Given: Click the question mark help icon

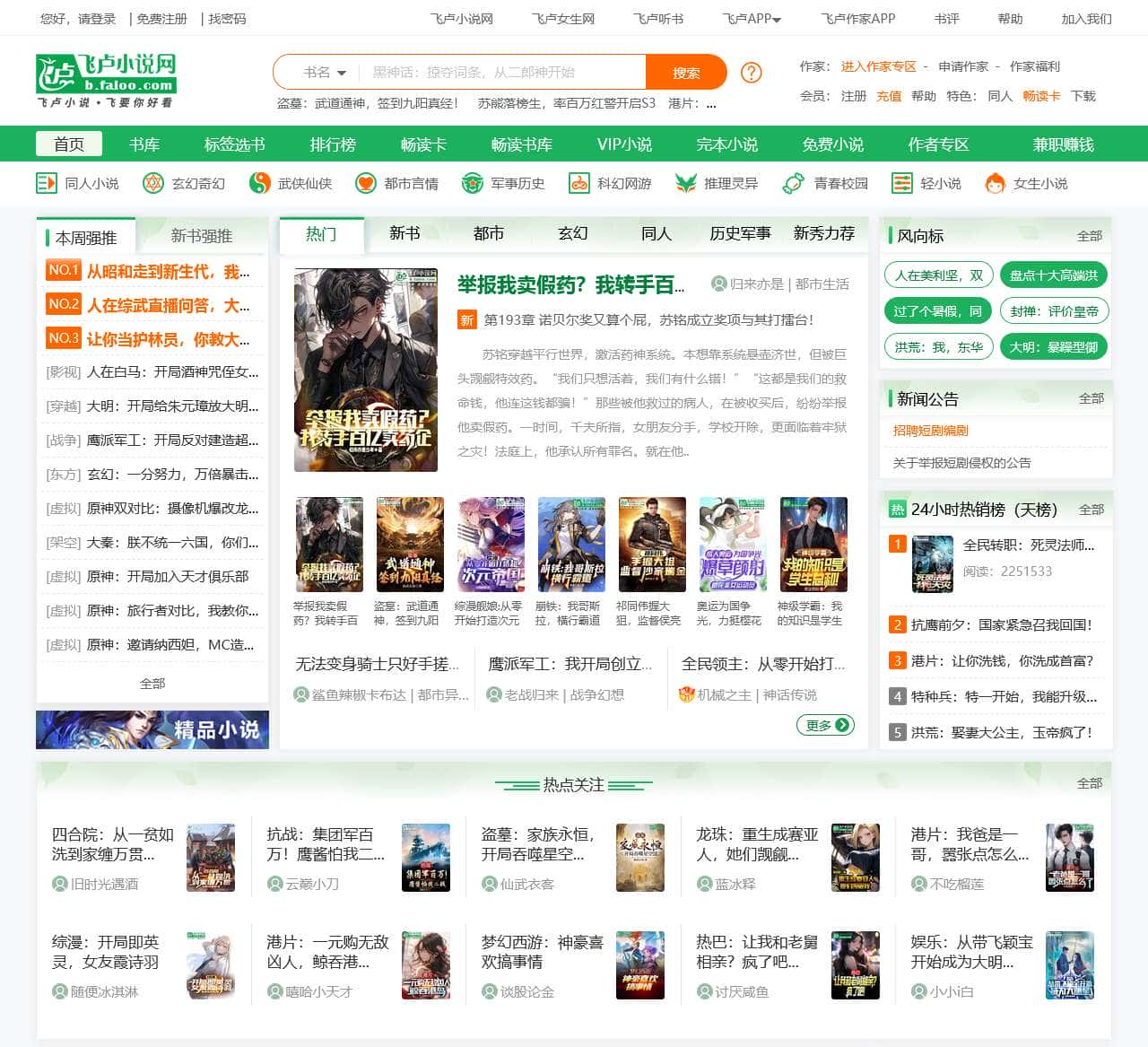Looking at the screenshot, I should click(751, 73).
